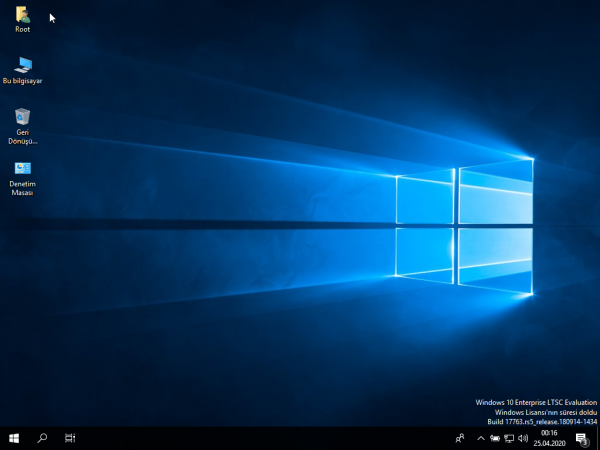Expand hidden system tray icons chevron
Image resolution: width=600 pixels, height=450 pixels.
point(480,438)
